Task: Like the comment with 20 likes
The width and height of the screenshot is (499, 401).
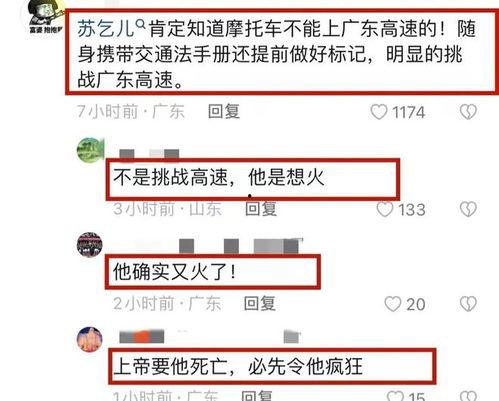Action: 393,304
